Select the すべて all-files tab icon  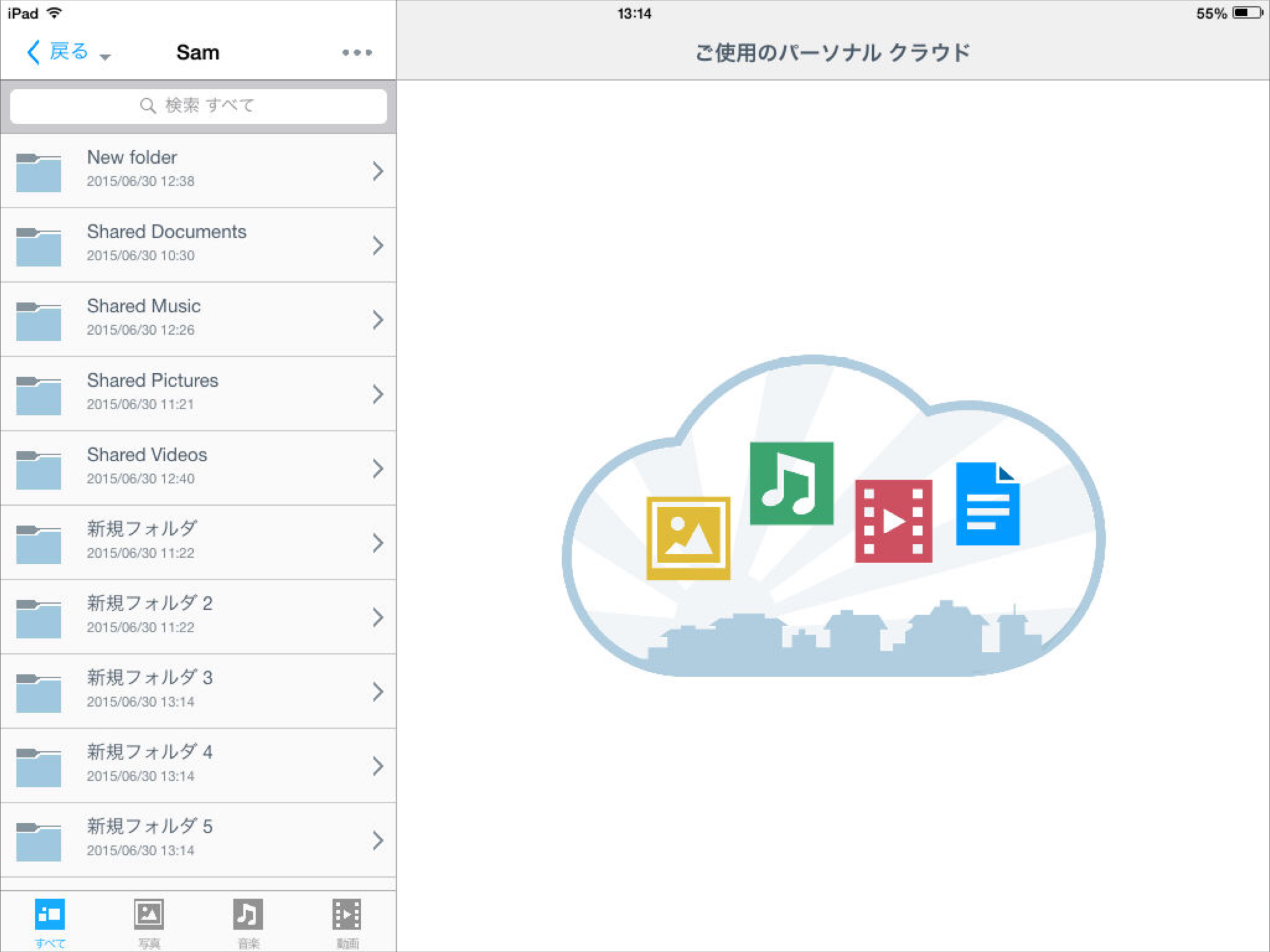(x=50, y=913)
